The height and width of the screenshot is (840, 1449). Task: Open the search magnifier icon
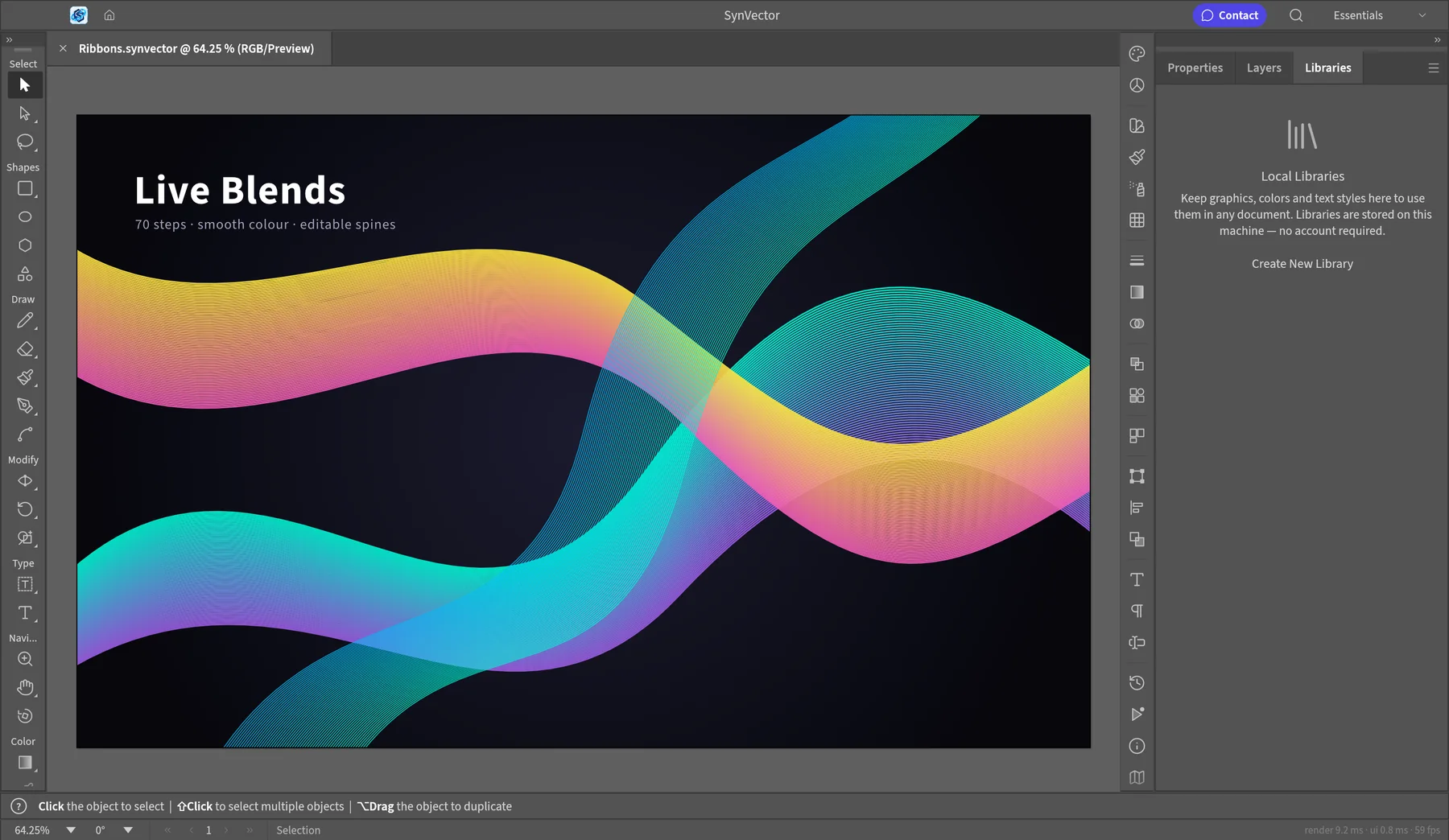(1296, 15)
